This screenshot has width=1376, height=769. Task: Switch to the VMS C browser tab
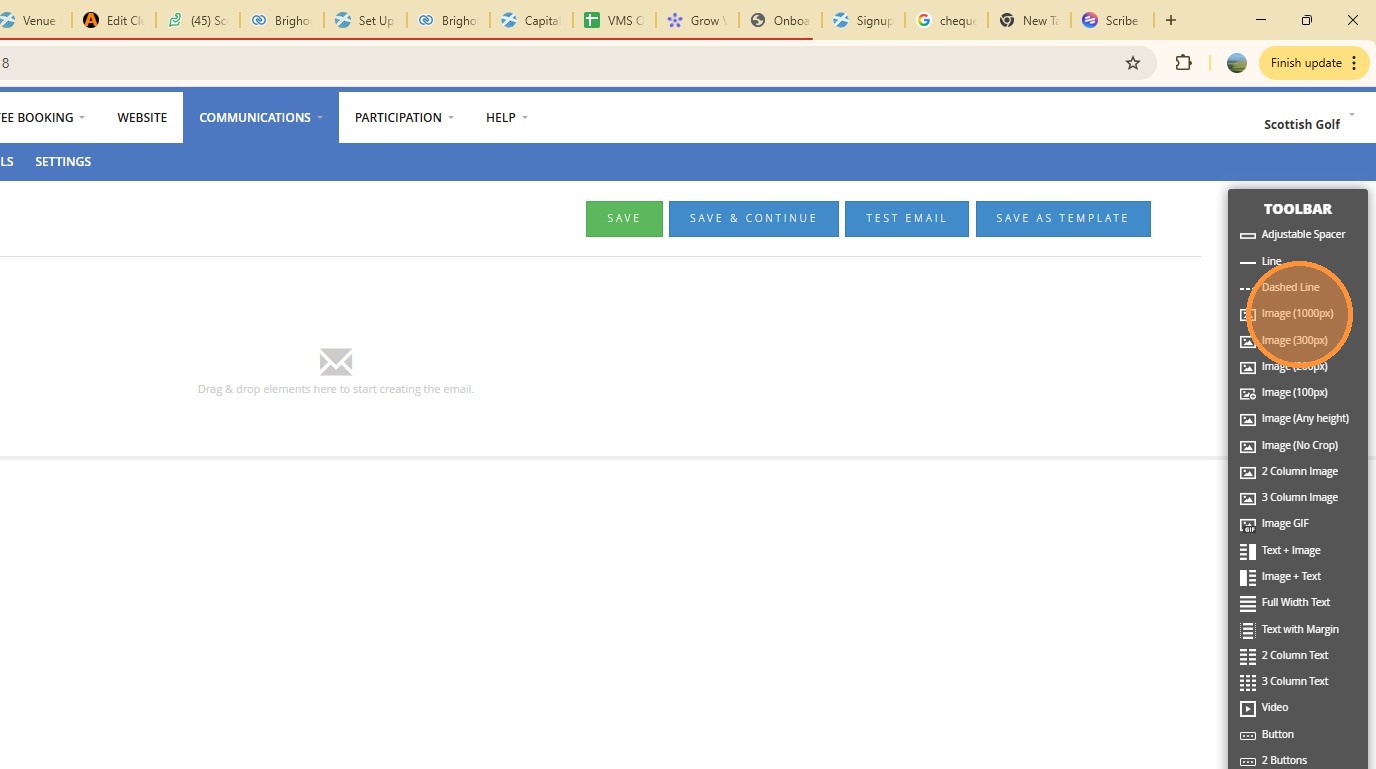click(x=613, y=20)
